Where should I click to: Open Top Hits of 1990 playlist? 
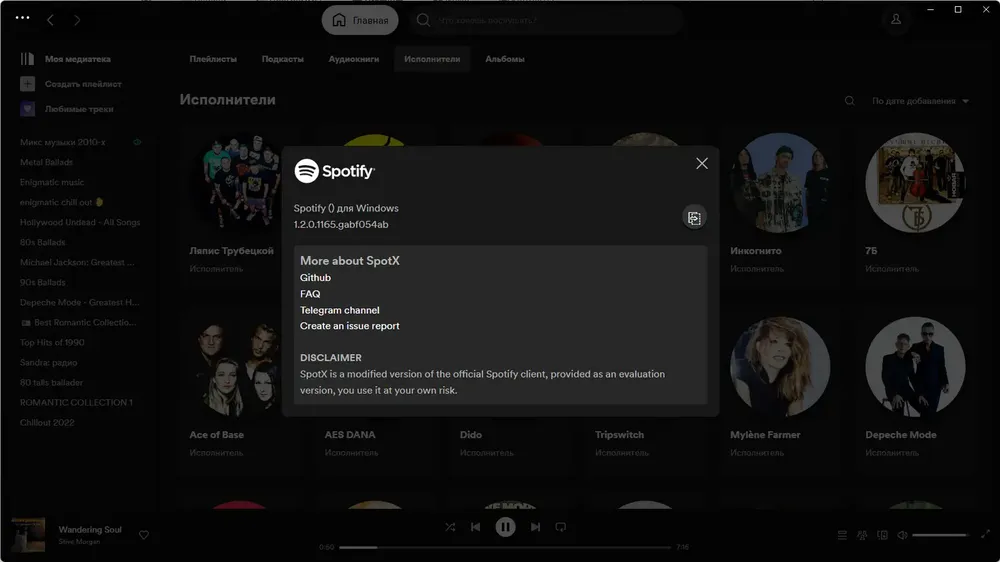[52, 343]
